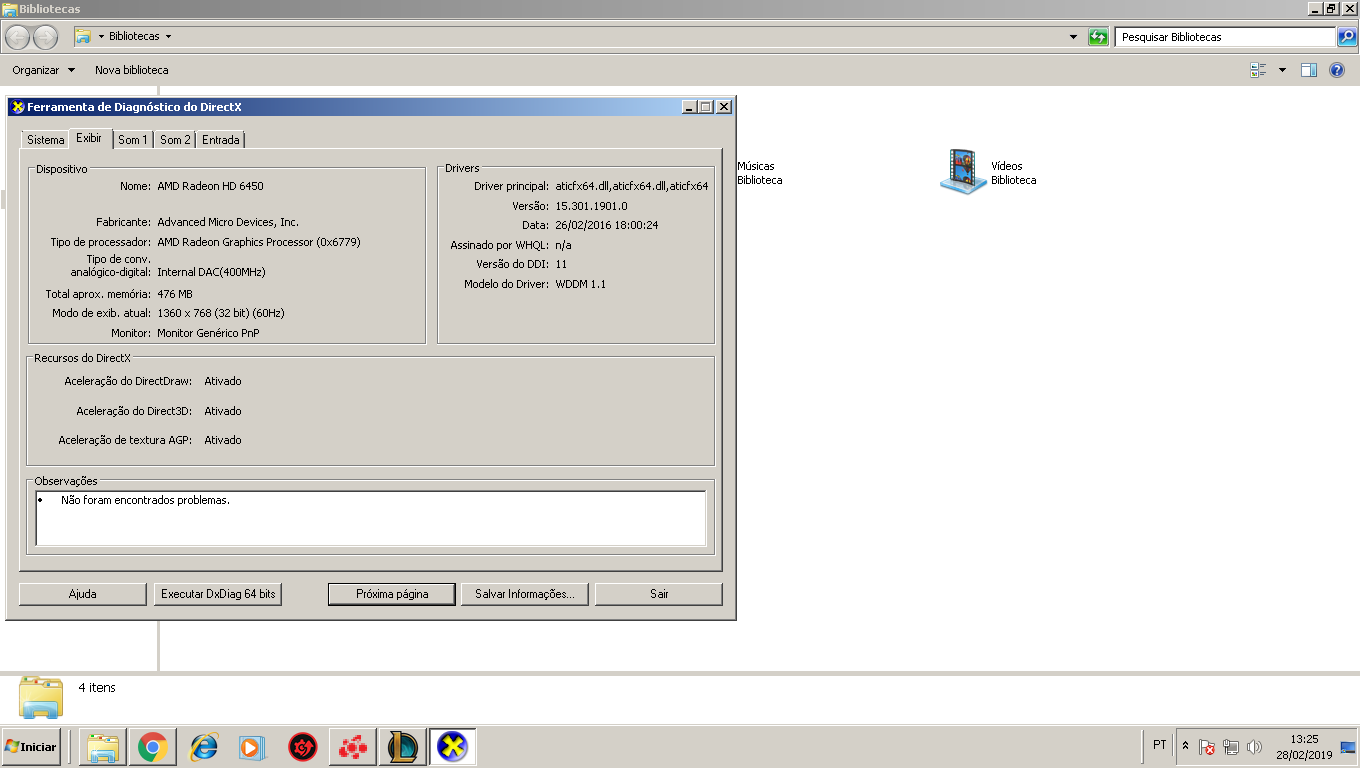
Task: Click the green refresh button in address bar
Action: pyautogui.click(x=1099, y=37)
